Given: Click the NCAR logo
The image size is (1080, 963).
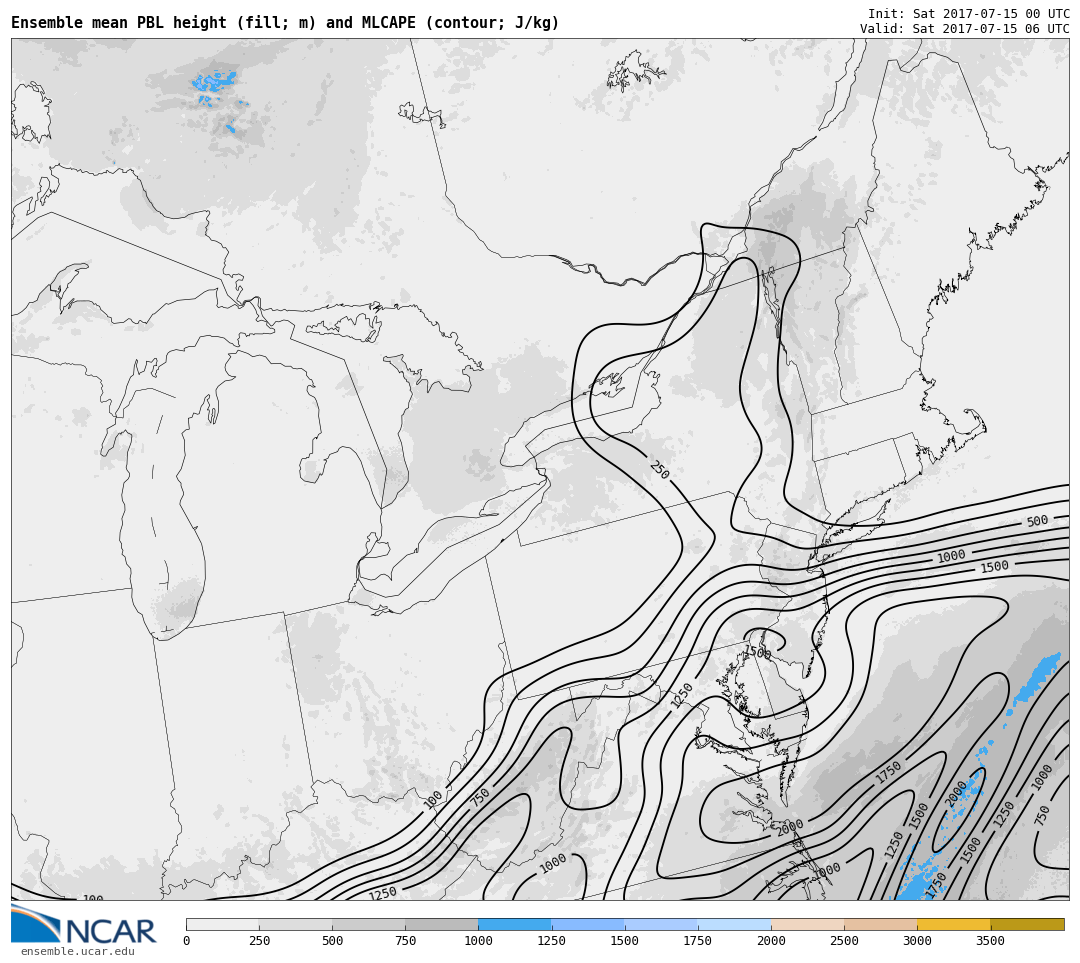Looking at the screenshot, I should (x=84, y=924).
